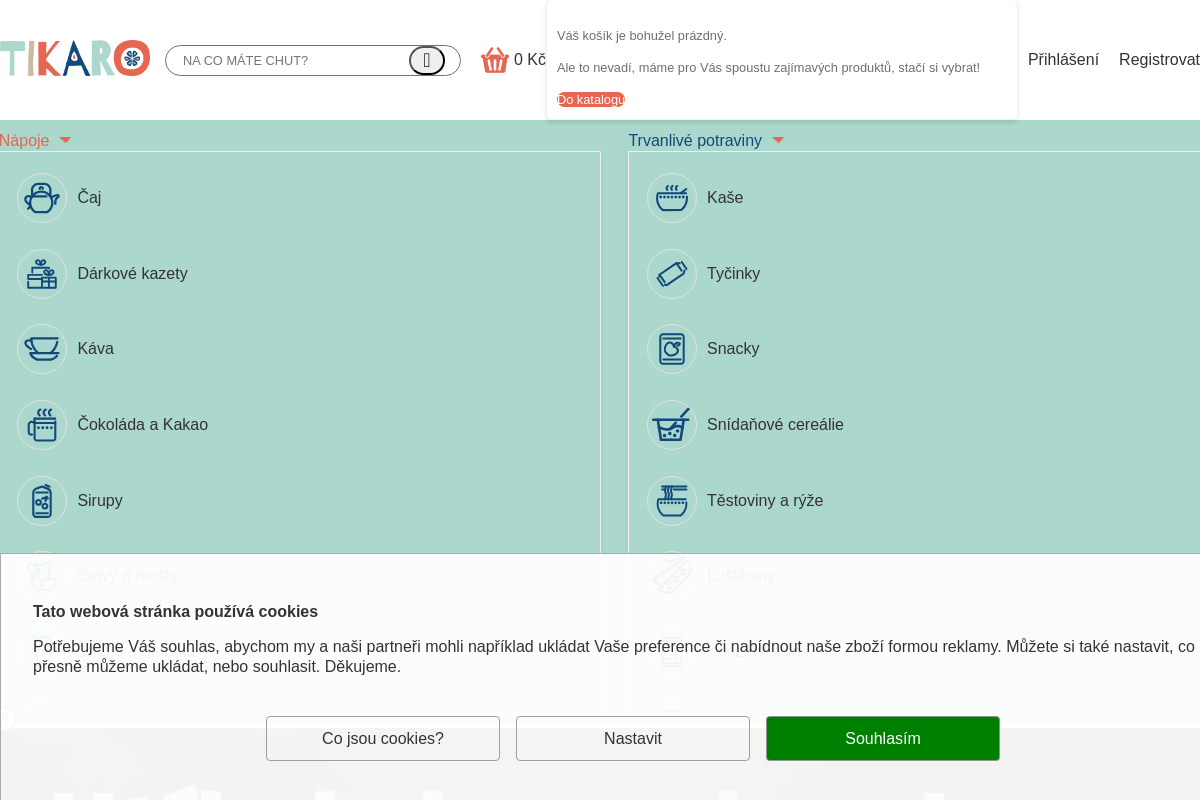This screenshot has height=800, width=1200.
Task: Click the bowl icon for Kaše
Action: (672, 198)
